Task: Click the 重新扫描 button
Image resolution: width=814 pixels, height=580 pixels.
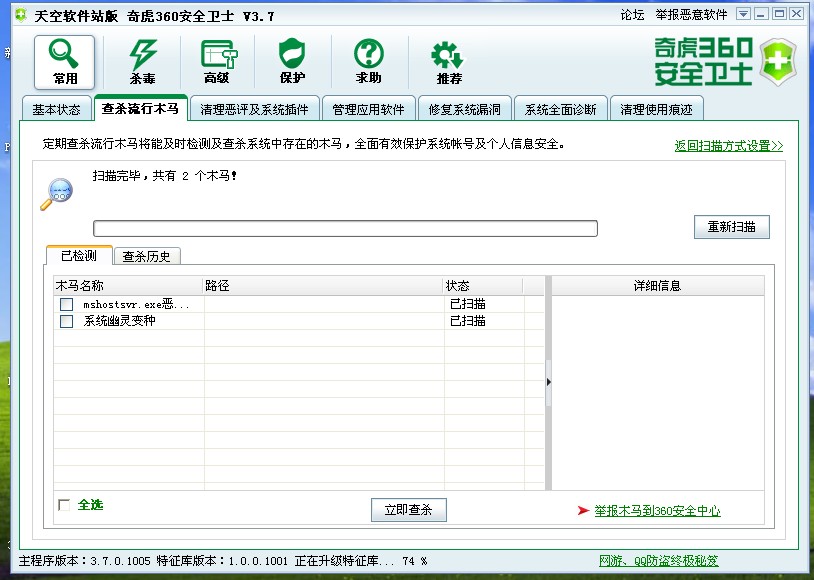Action: (731, 227)
